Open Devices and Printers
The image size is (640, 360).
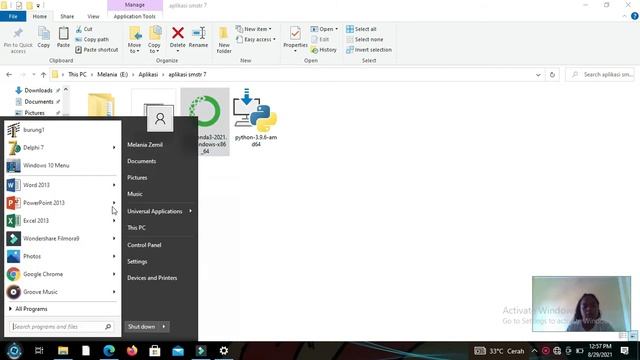click(152, 278)
